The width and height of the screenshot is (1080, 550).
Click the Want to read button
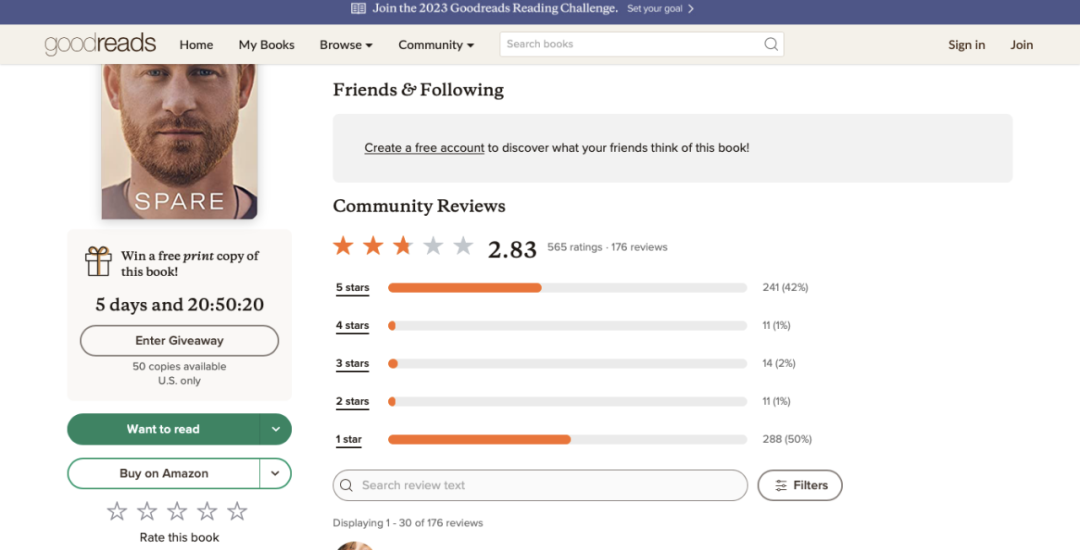tap(163, 429)
